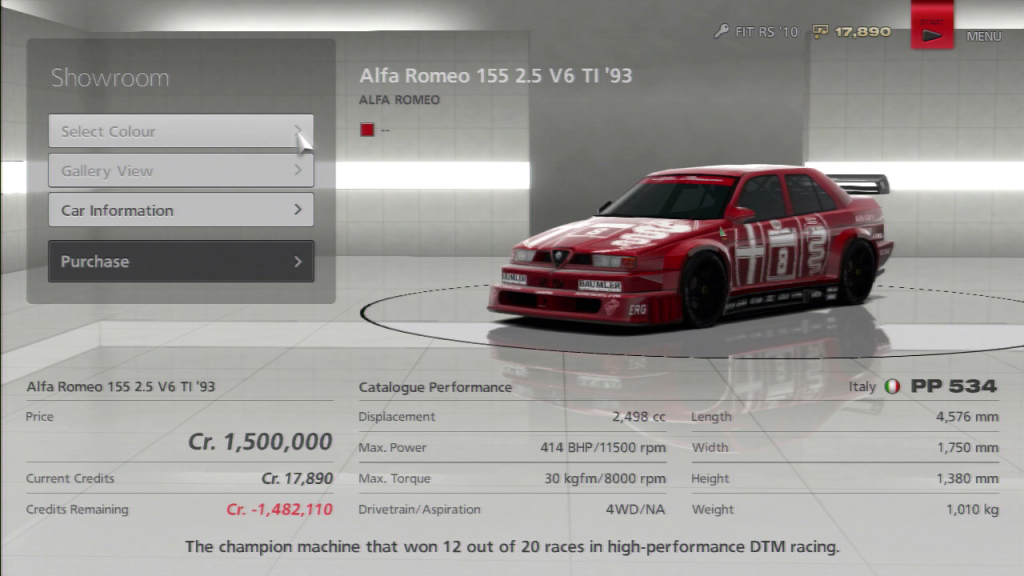Click the chevron on Car Information row
The width and height of the screenshot is (1024, 576).
[298, 210]
